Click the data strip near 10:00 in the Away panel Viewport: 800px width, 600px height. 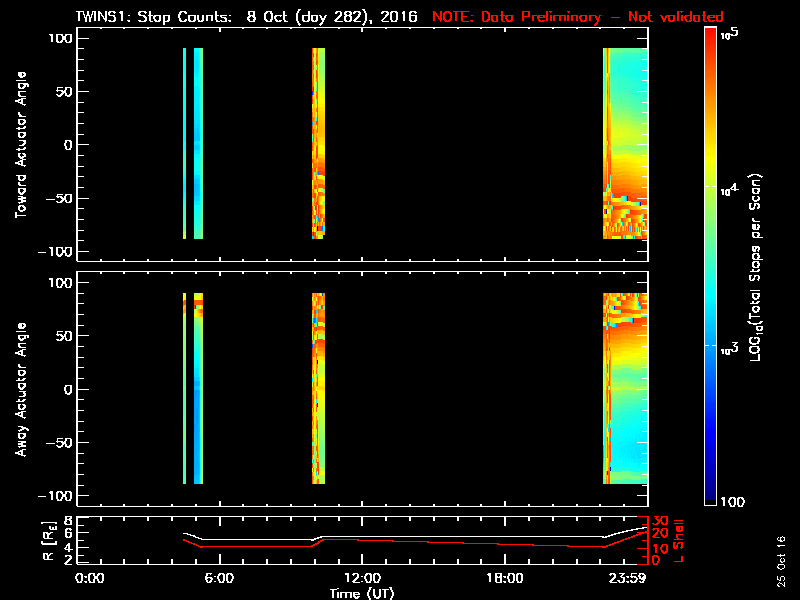(x=318, y=388)
